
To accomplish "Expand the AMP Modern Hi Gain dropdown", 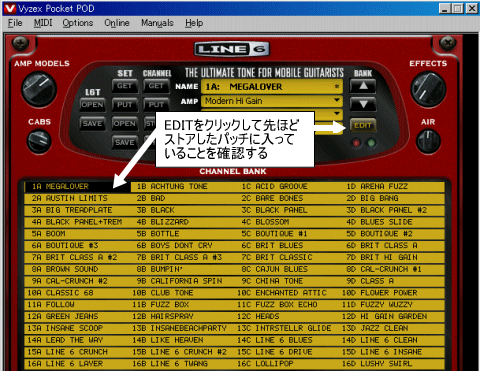I will click(337, 100).
